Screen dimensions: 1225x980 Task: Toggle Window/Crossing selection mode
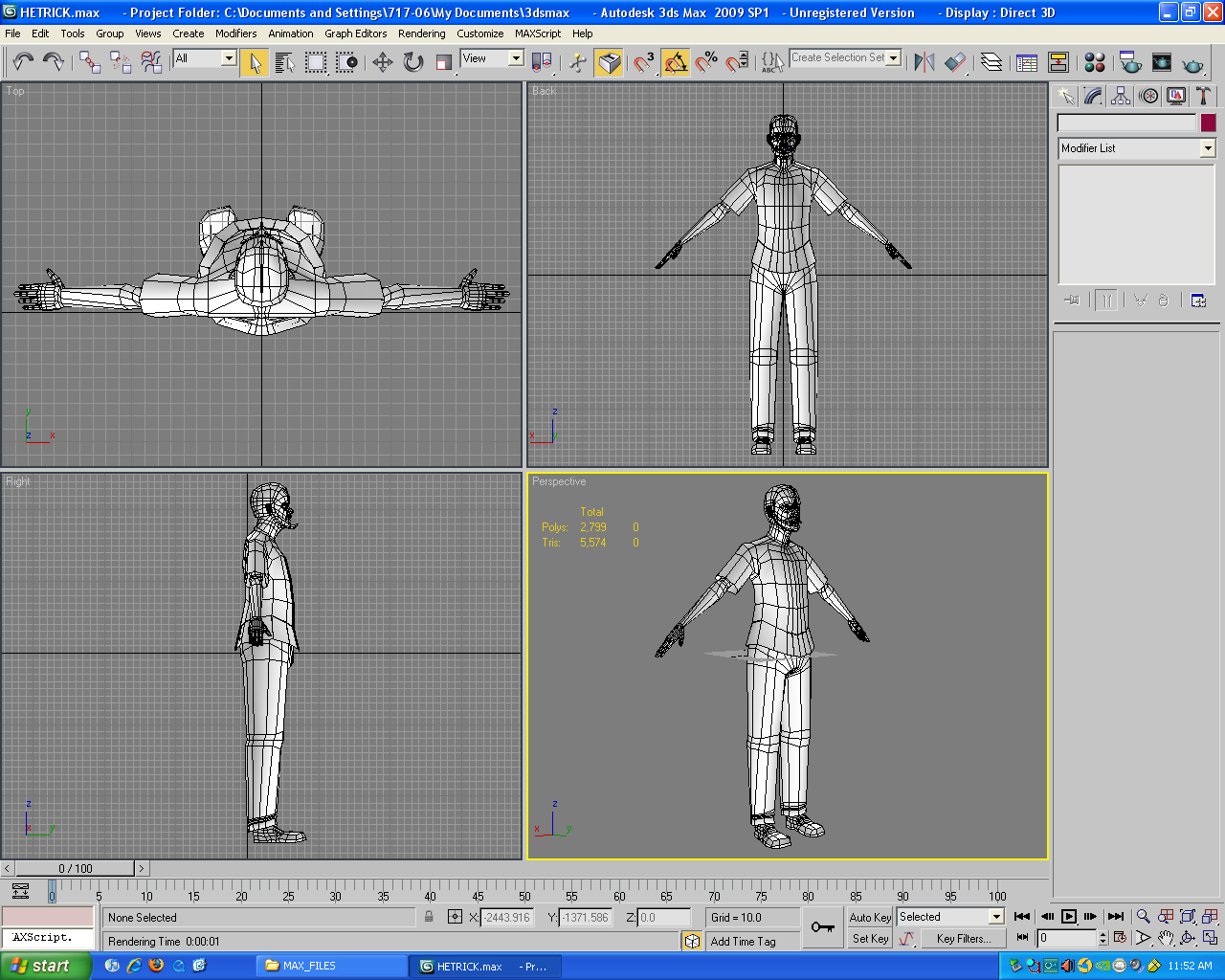pos(346,62)
